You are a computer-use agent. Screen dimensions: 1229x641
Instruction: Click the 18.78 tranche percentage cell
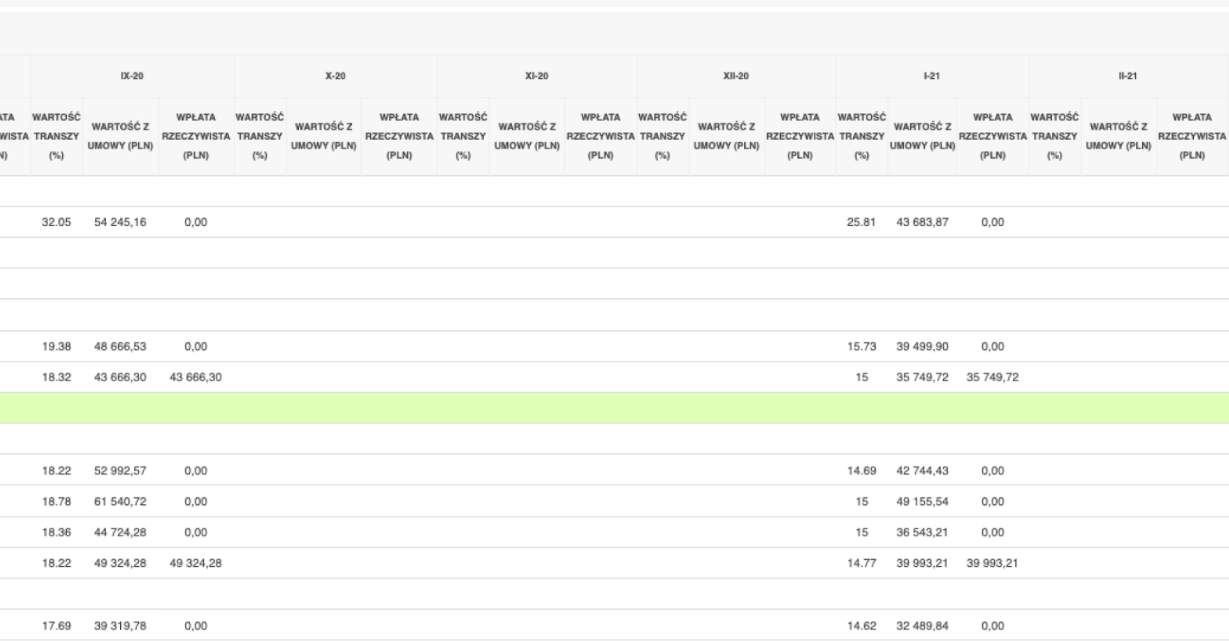(x=56, y=501)
